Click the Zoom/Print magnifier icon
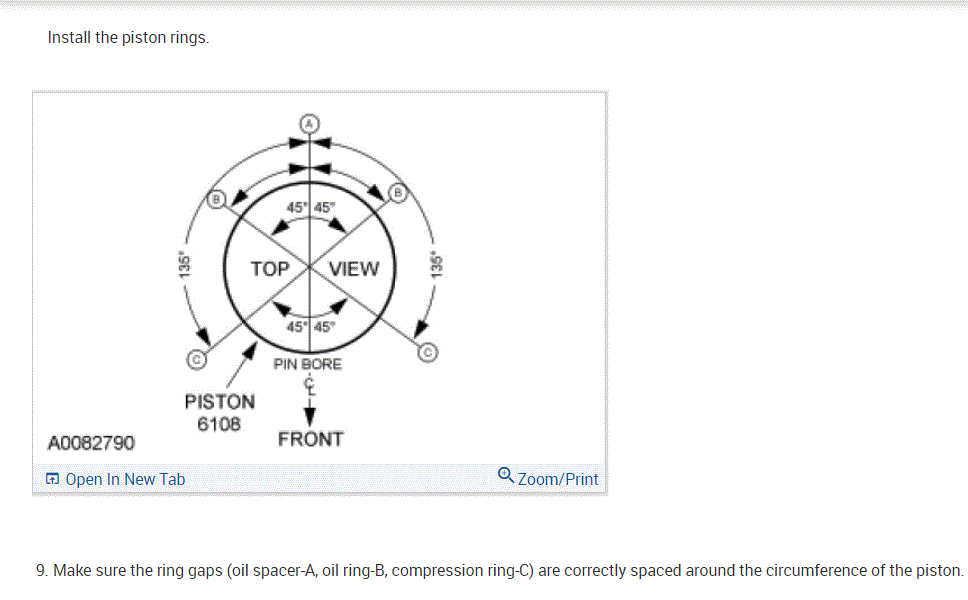This screenshot has width=968, height=600. click(506, 476)
